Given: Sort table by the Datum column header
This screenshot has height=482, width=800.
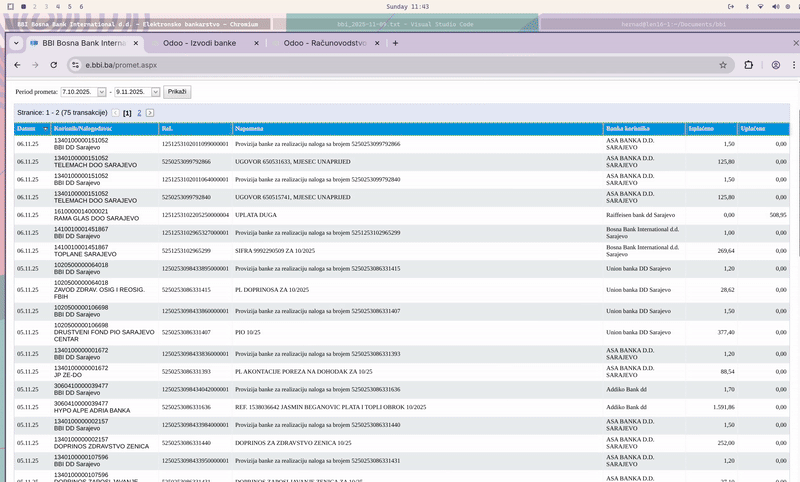Looking at the screenshot, I should (x=27, y=129).
